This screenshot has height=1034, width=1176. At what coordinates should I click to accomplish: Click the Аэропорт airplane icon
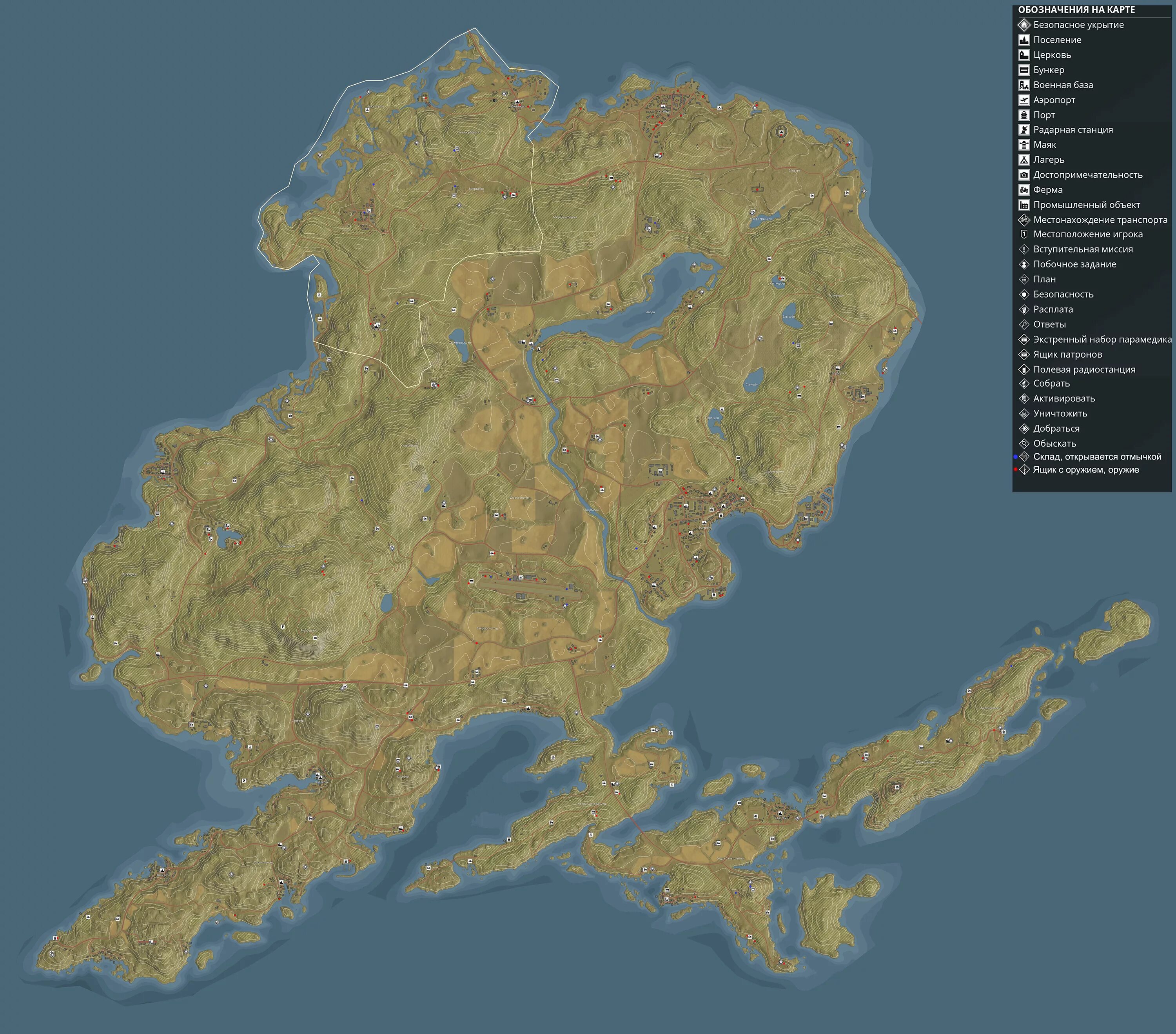pos(1024,100)
